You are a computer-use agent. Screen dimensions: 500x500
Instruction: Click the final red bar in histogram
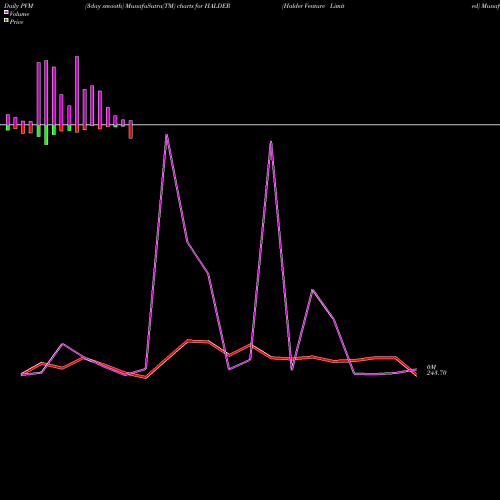coord(131,131)
